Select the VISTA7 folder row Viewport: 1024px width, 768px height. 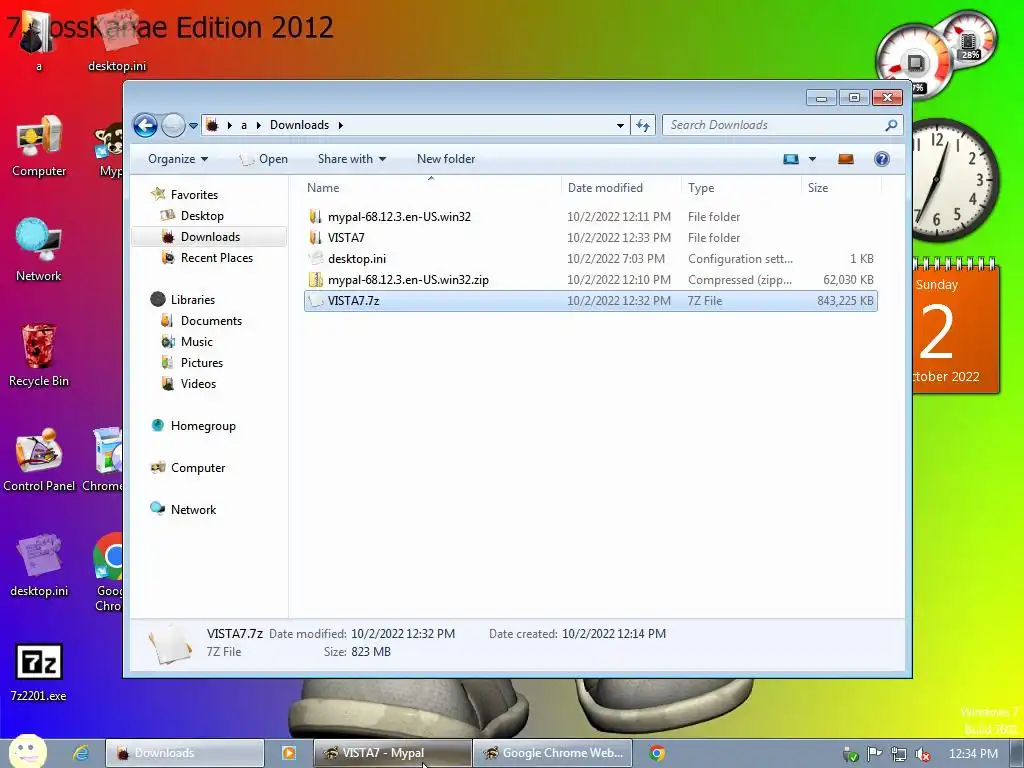click(590, 238)
